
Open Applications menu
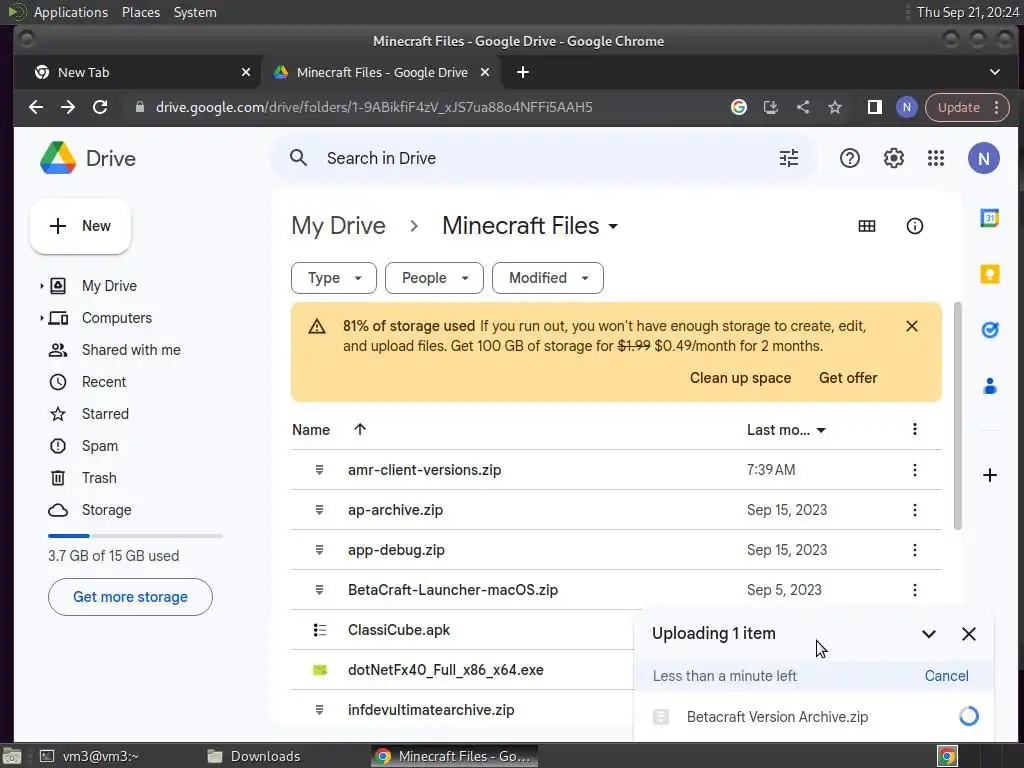pyautogui.click(x=71, y=12)
